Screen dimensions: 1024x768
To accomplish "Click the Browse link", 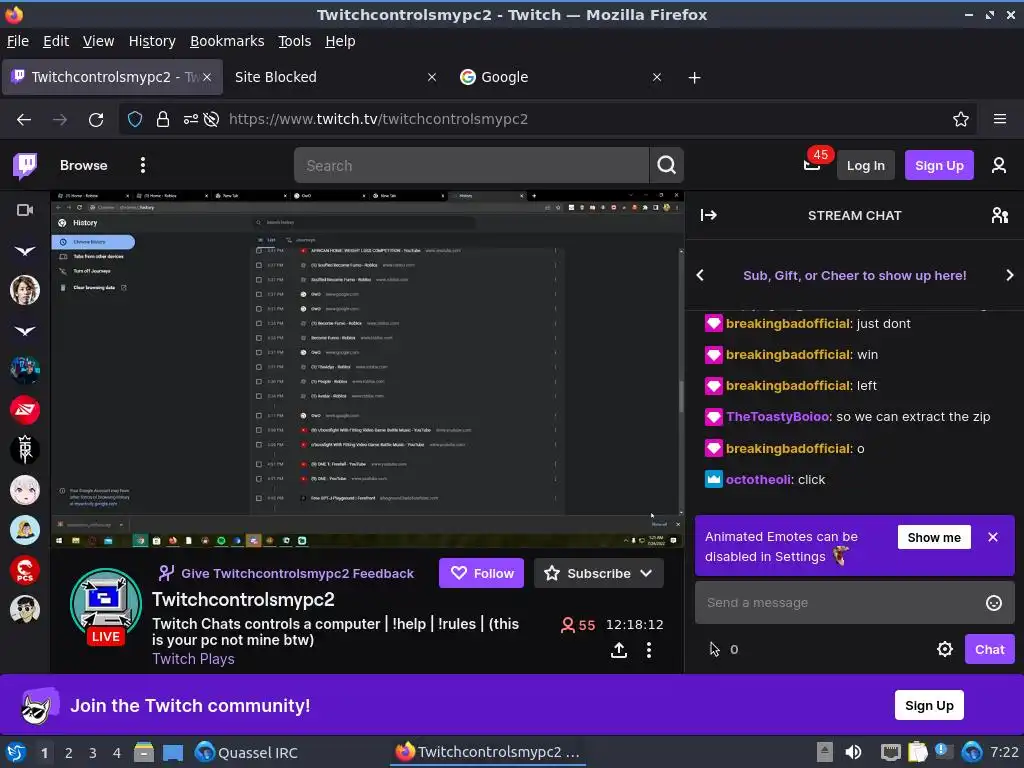I will pos(84,165).
